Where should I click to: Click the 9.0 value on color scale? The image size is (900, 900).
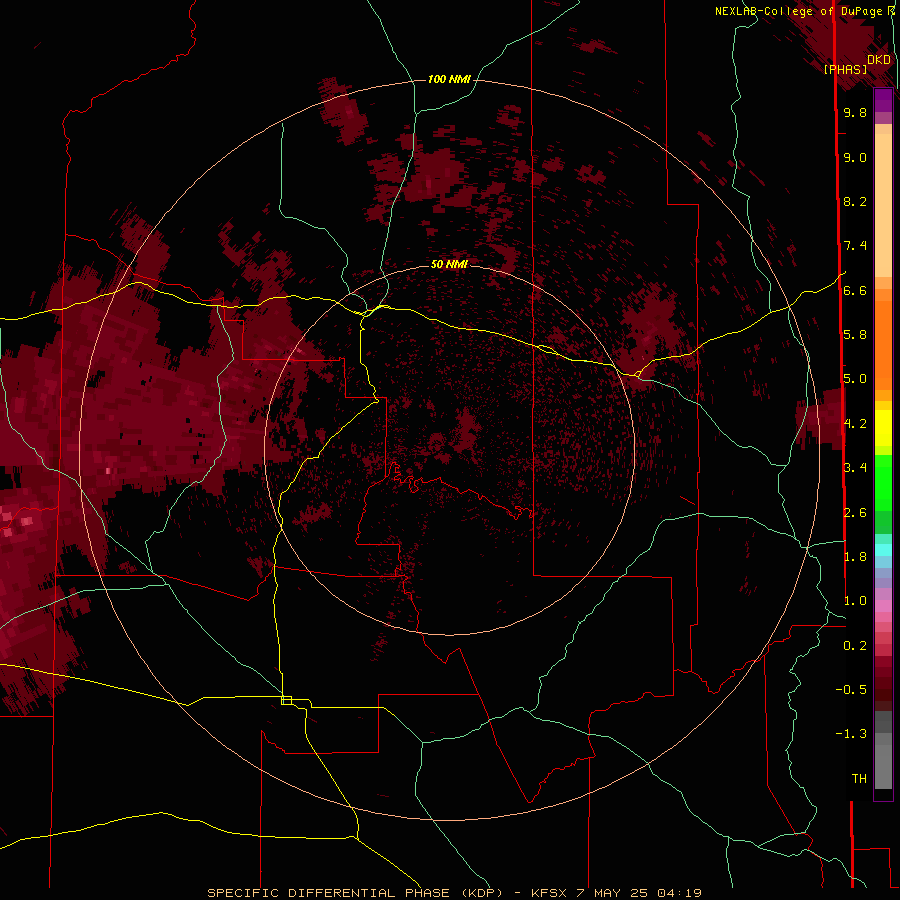tap(855, 157)
